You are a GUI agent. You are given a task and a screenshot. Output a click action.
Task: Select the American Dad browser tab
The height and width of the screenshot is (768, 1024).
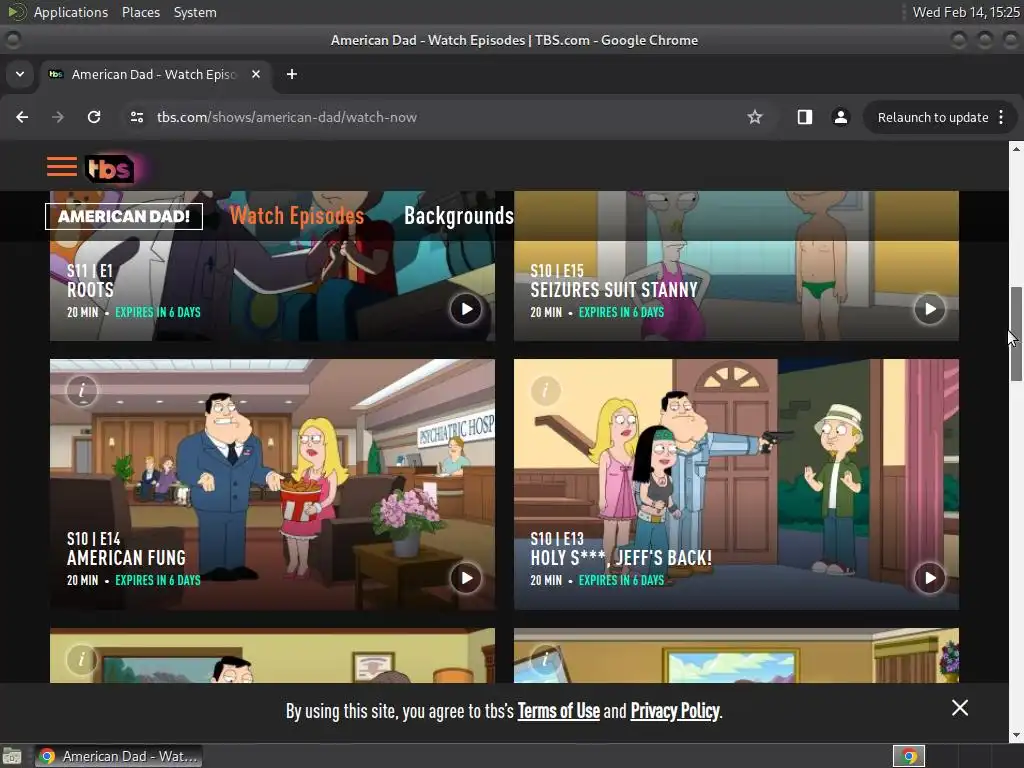tap(155, 74)
